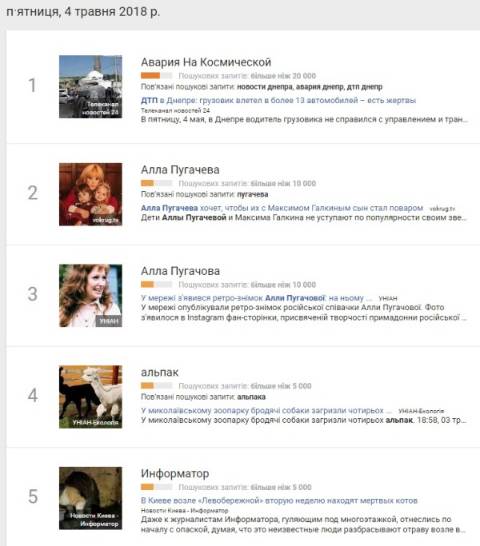Click related query пугачева

point(253,194)
